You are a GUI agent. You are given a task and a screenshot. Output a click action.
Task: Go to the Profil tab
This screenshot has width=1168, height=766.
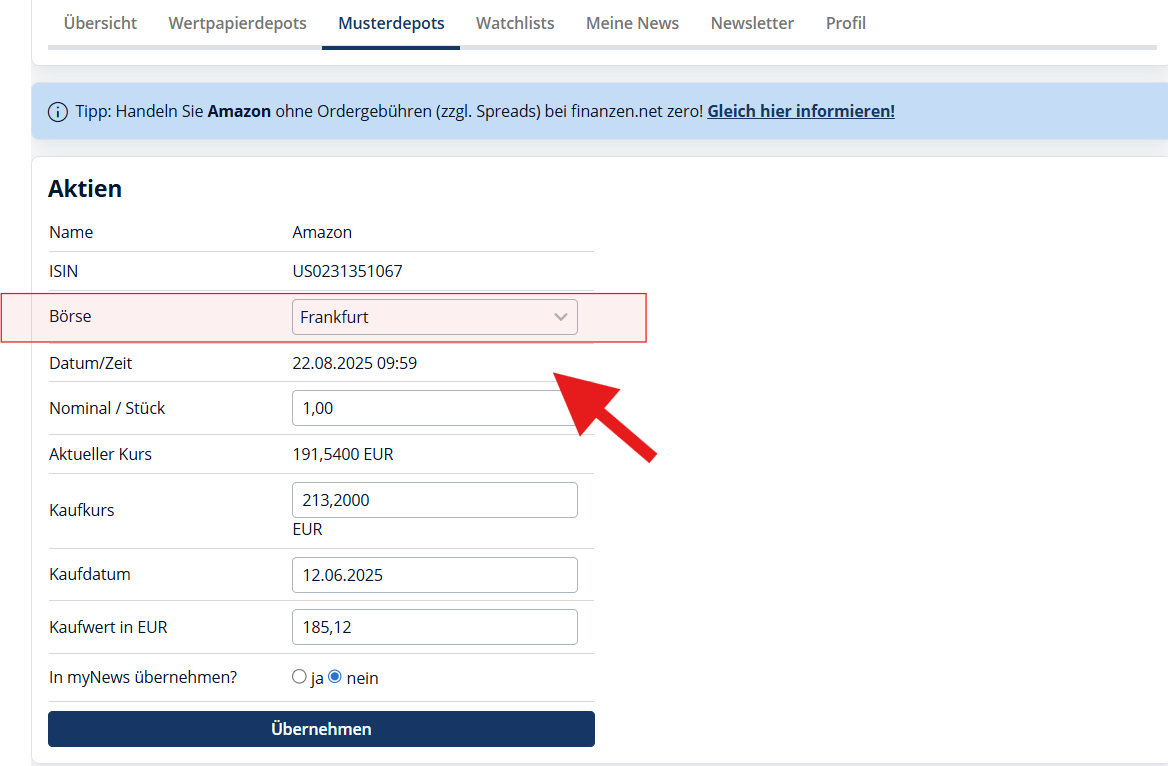[845, 23]
